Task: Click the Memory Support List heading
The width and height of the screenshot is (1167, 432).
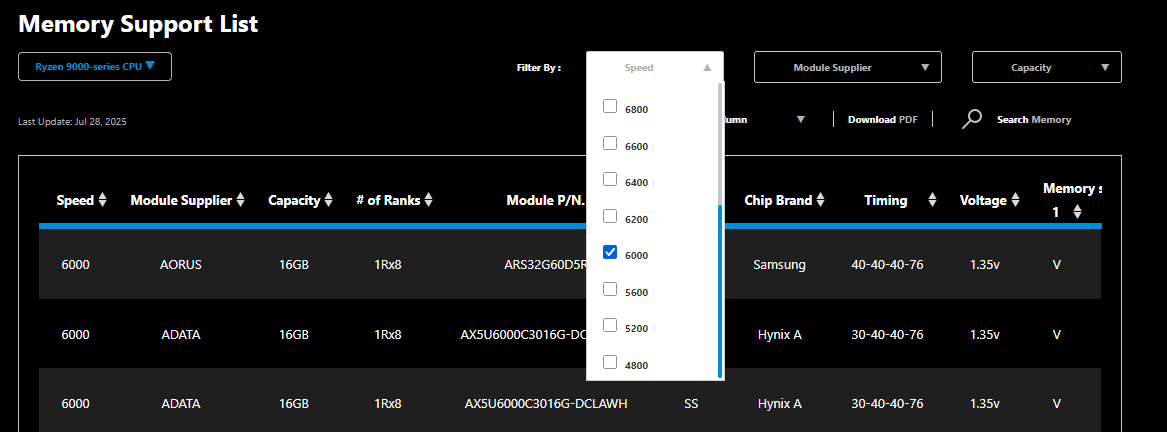Action: coord(138,24)
